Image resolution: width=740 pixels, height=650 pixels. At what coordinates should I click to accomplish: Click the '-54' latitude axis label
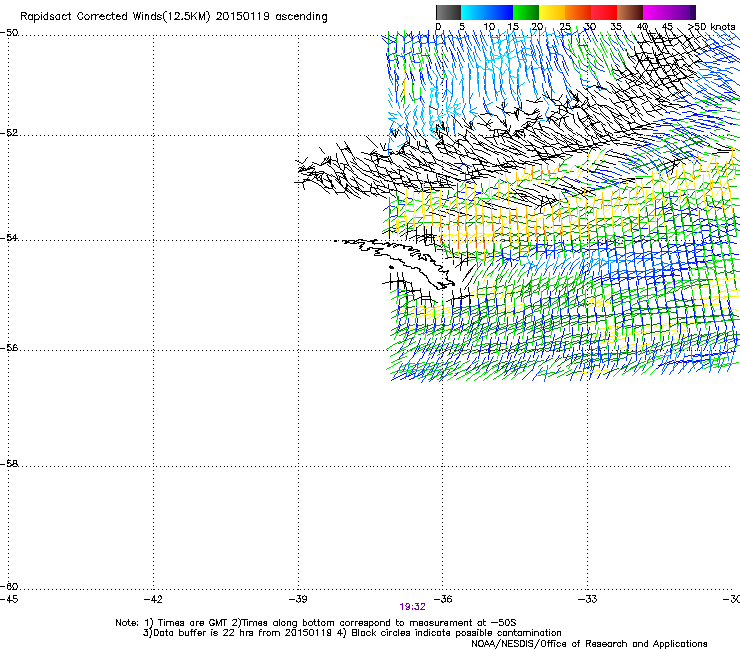[x=9, y=237]
